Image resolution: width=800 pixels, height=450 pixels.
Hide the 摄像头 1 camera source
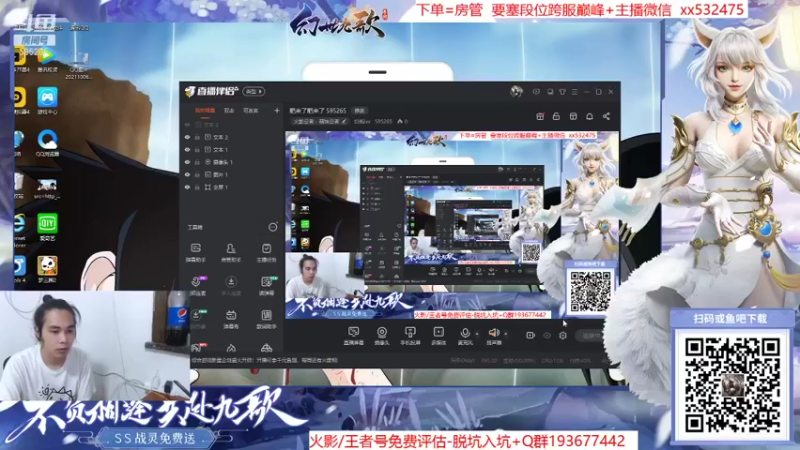187,162
